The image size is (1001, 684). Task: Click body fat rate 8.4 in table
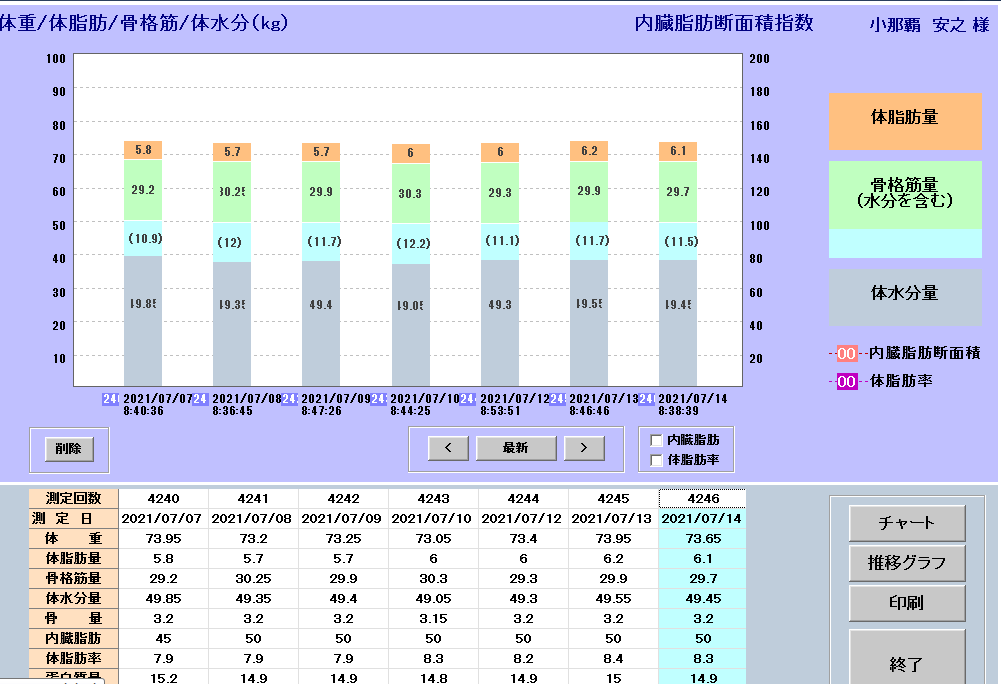[x=613, y=658]
